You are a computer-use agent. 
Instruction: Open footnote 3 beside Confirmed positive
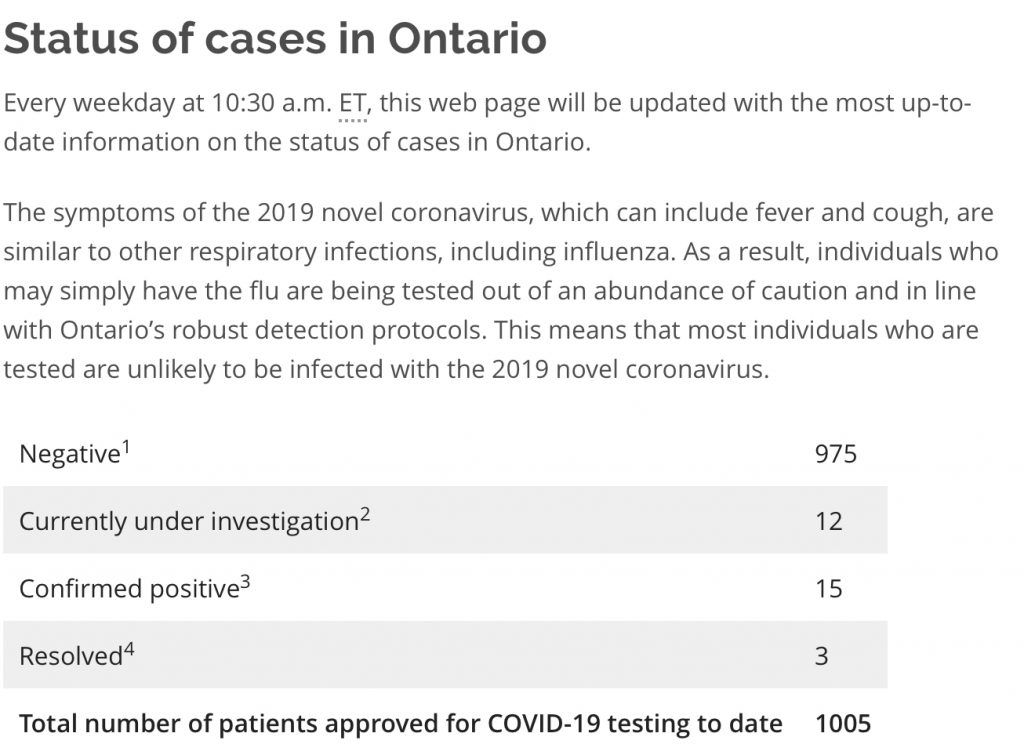245,581
